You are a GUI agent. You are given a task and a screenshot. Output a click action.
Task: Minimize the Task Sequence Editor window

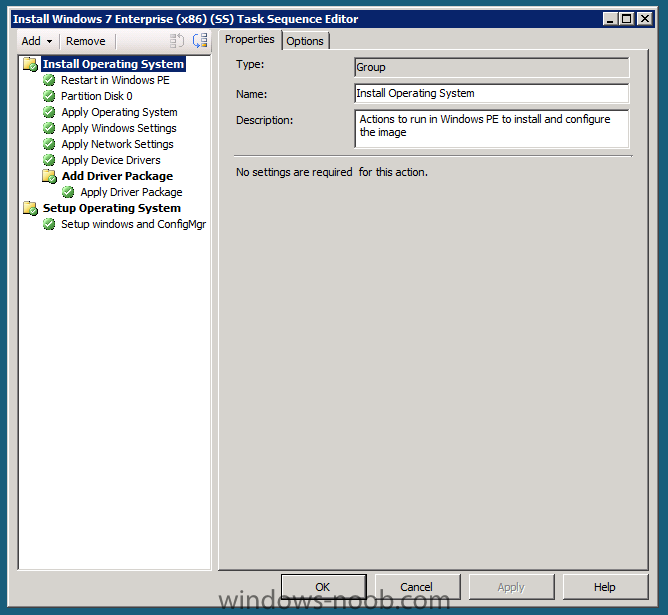(x=610, y=19)
